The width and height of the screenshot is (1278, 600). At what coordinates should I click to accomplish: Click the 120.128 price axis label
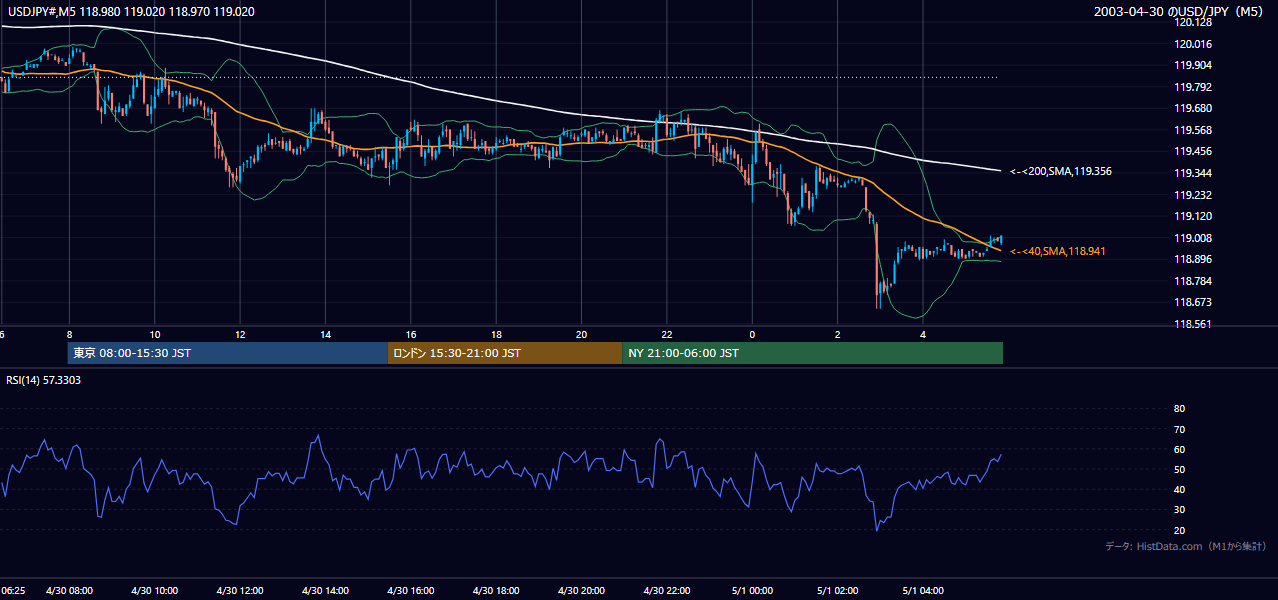point(1191,22)
